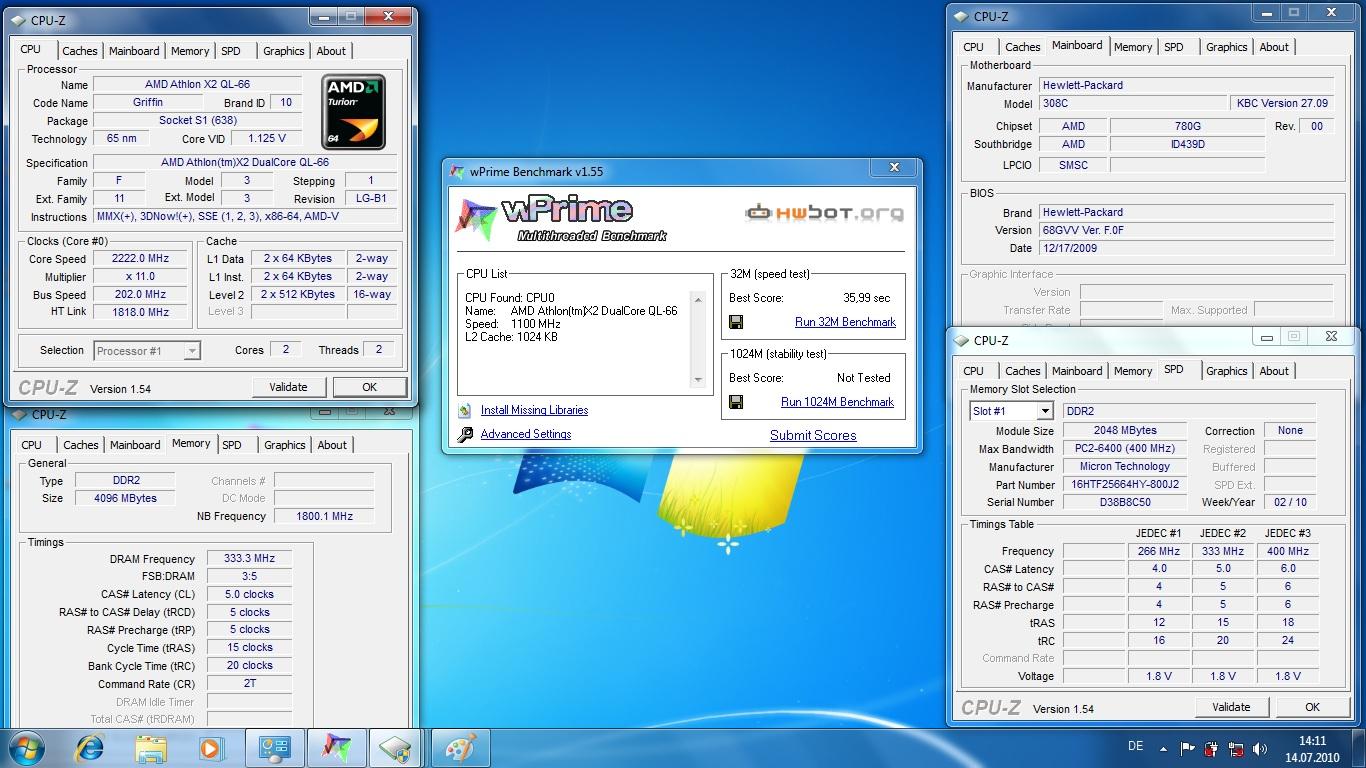Show hidden tray icons arrow
1366x768 pixels.
pos(1163,748)
